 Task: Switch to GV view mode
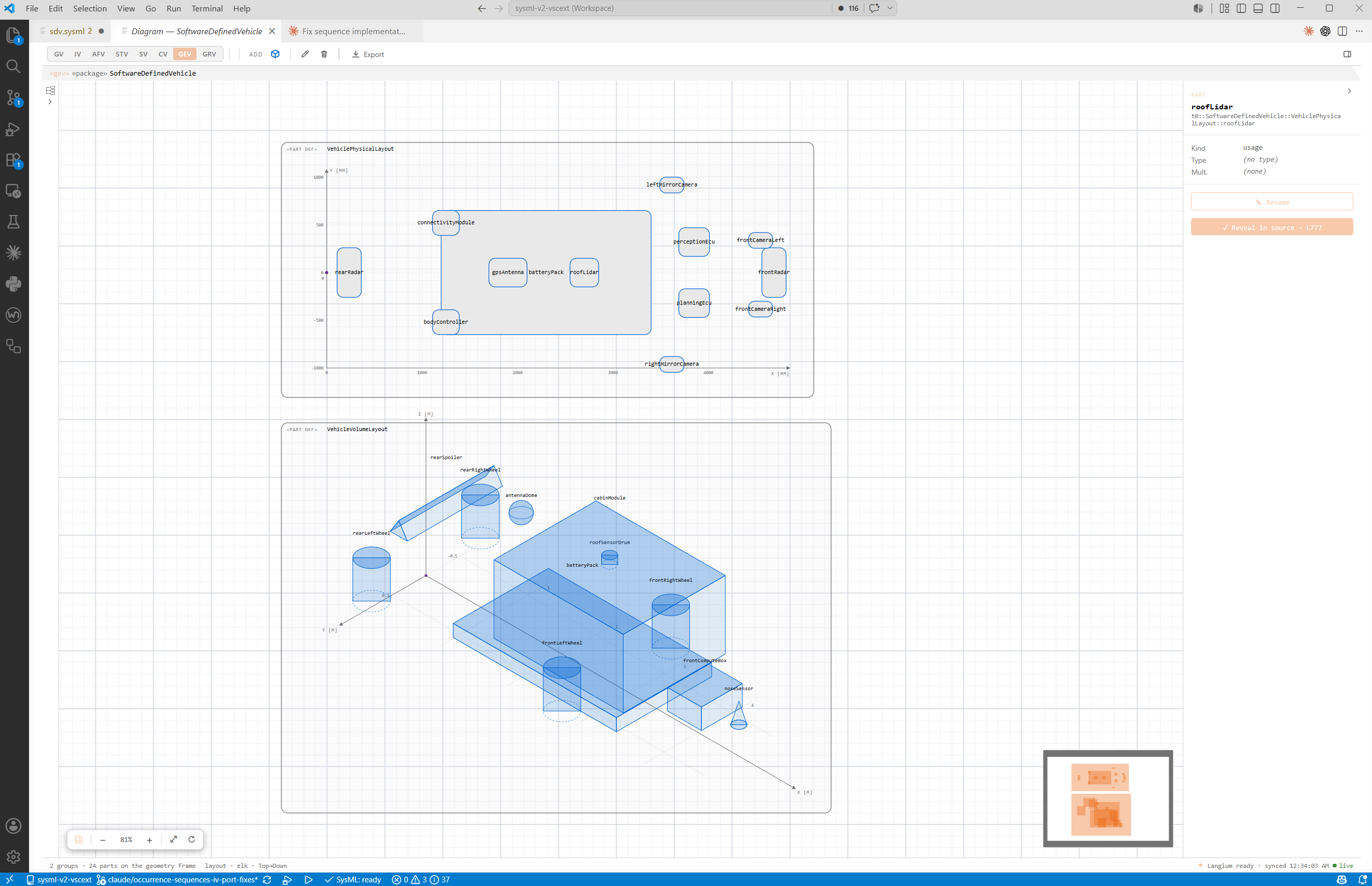pos(59,54)
